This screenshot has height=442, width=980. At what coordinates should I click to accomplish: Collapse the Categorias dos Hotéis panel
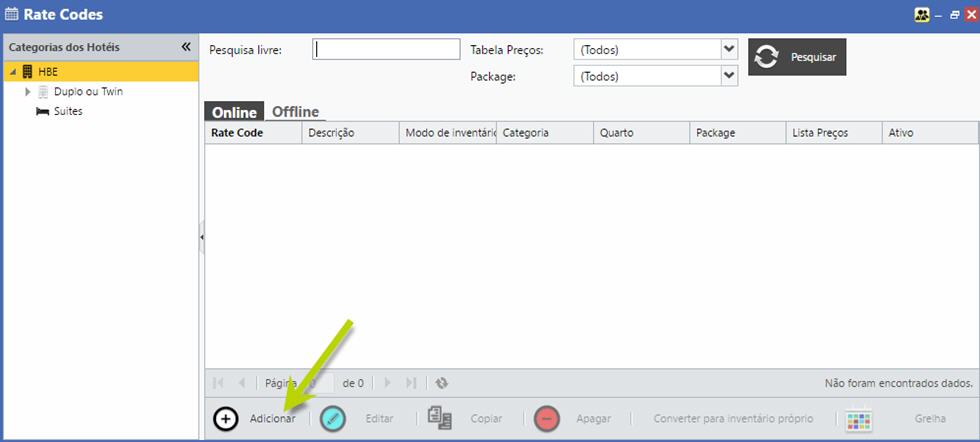[186, 47]
